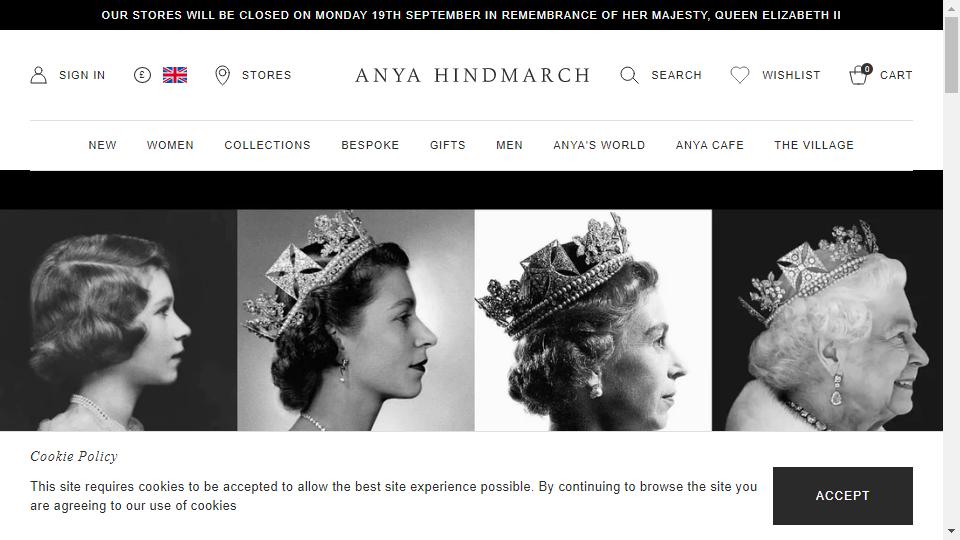This screenshot has height=540, width=960.
Task: Open the Women menu
Action: pyautogui.click(x=170, y=145)
